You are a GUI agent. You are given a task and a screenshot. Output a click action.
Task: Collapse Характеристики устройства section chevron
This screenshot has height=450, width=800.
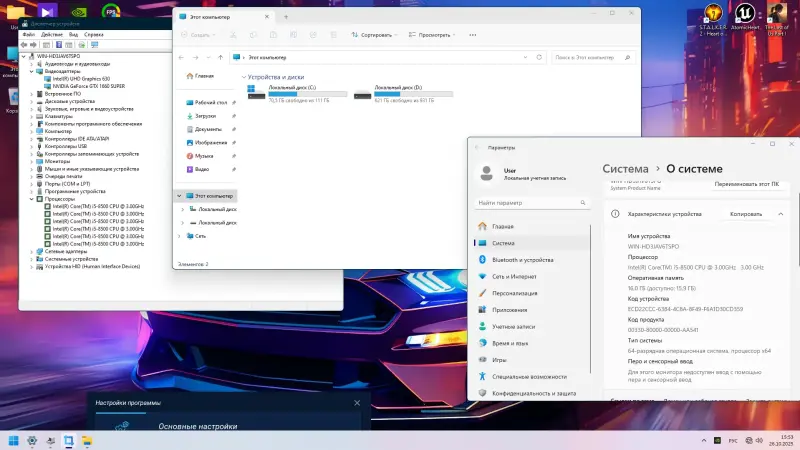point(779,214)
